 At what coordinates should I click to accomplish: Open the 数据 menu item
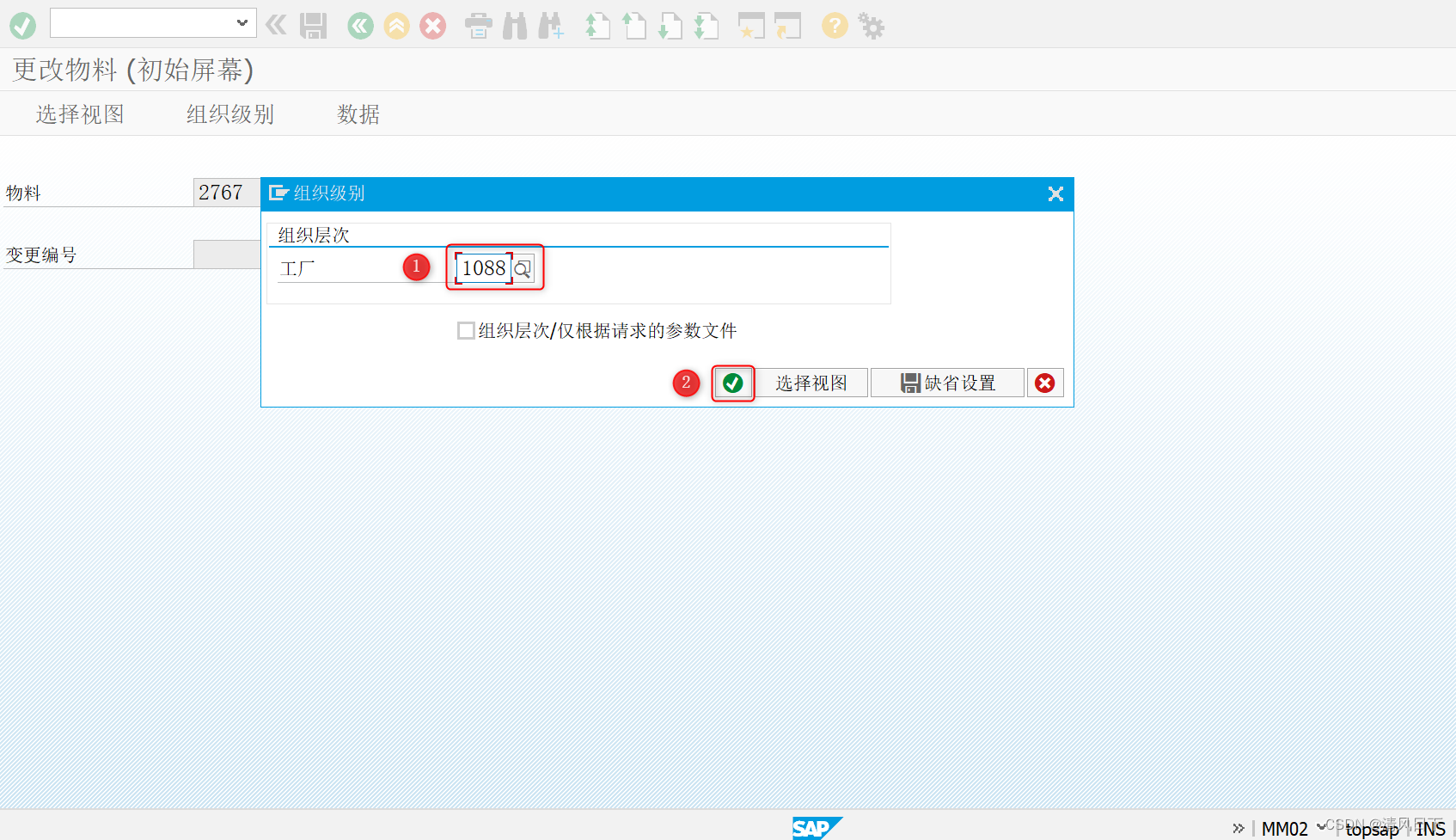click(358, 114)
